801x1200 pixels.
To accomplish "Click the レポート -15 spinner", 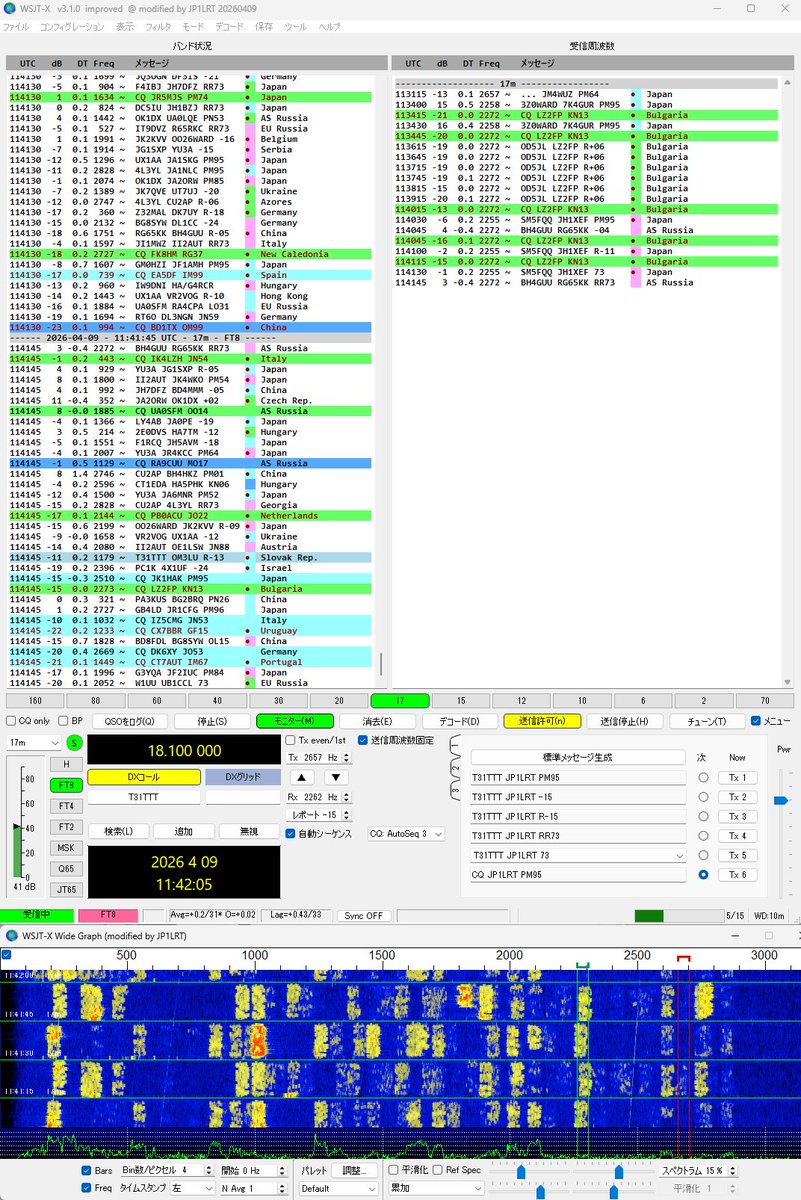I will [x=318, y=815].
